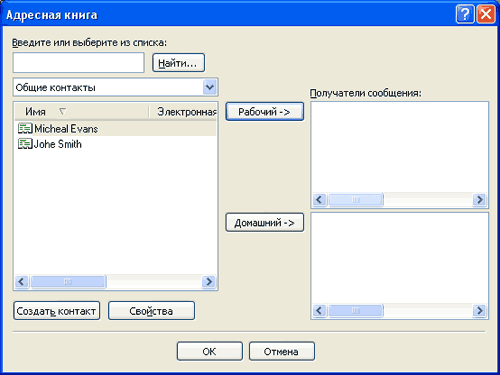Click the left scroll arrow in the lower recipients box
Image resolution: width=500 pixels, height=375 pixels.
[x=319, y=311]
